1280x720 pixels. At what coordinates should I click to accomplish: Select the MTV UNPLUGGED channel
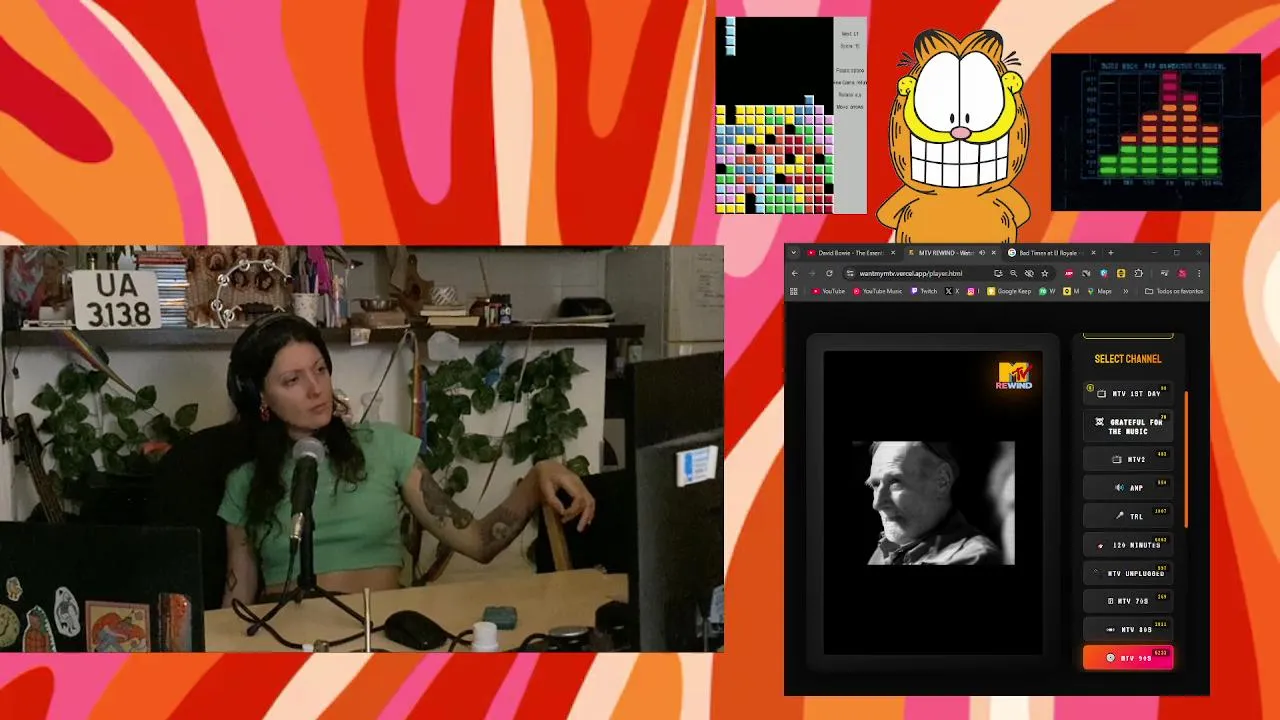click(x=1128, y=573)
